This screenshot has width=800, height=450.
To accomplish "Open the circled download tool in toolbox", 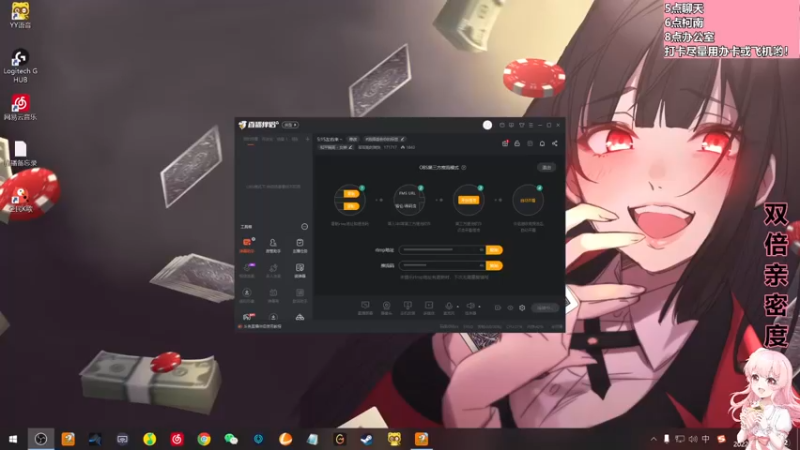I will point(273,317).
